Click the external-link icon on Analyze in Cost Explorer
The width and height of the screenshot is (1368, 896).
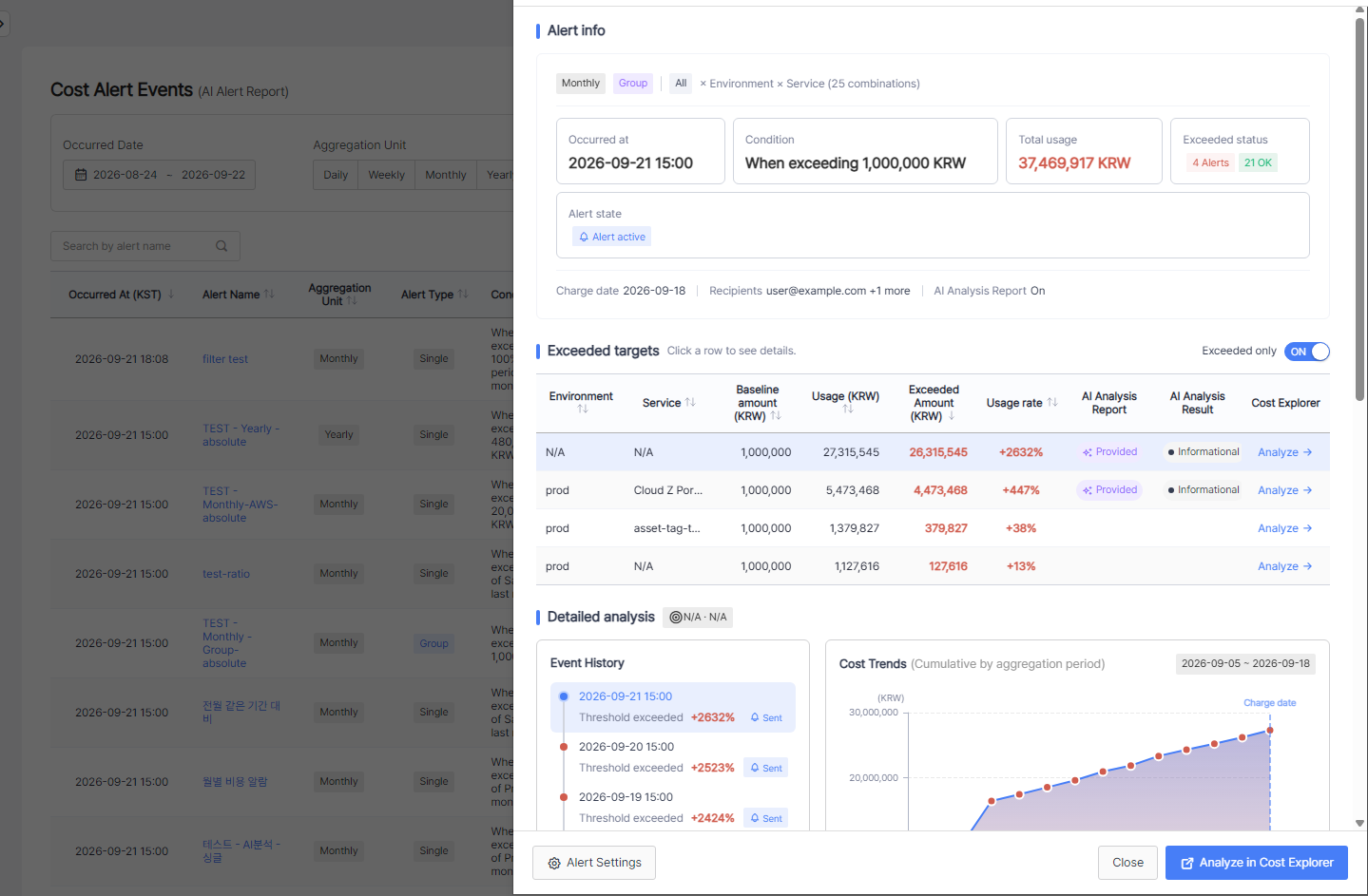1187,863
